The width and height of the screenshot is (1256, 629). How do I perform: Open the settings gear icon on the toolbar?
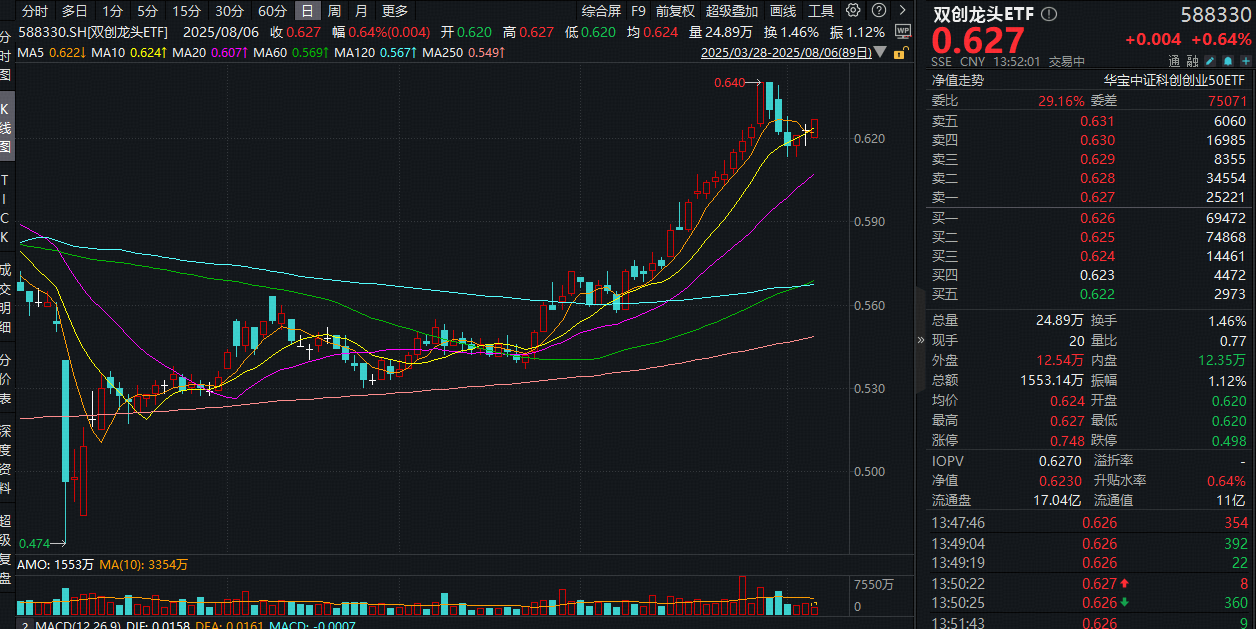851,11
